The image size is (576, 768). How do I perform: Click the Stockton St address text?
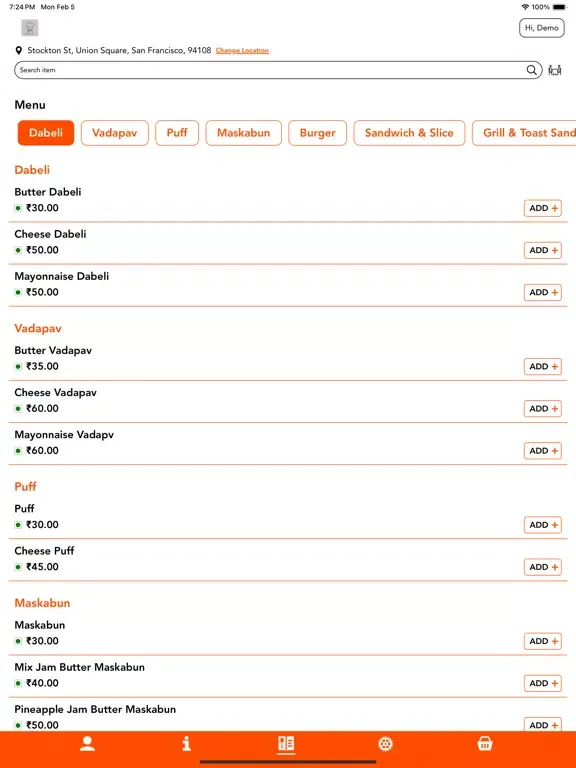click(119, 50)
